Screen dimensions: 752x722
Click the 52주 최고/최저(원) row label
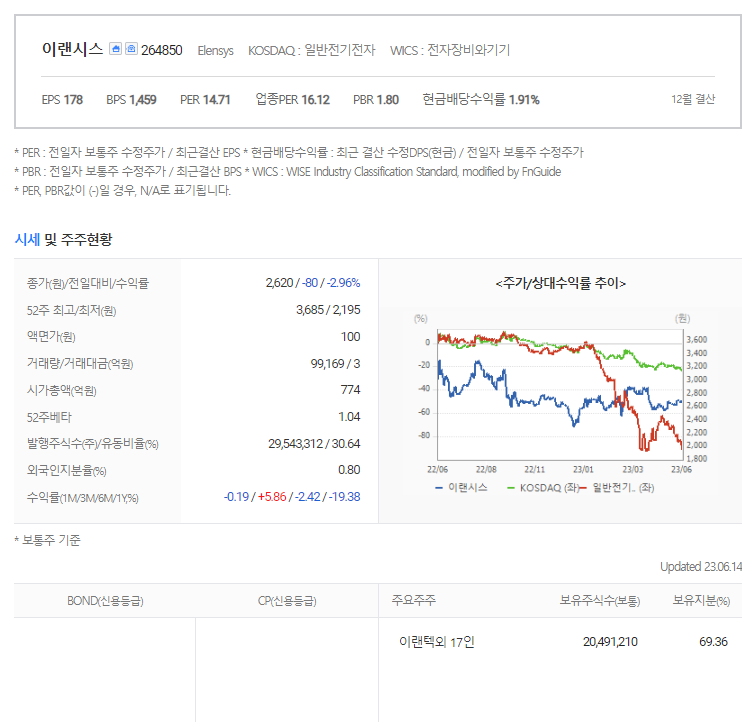click(x=71, y=310)
